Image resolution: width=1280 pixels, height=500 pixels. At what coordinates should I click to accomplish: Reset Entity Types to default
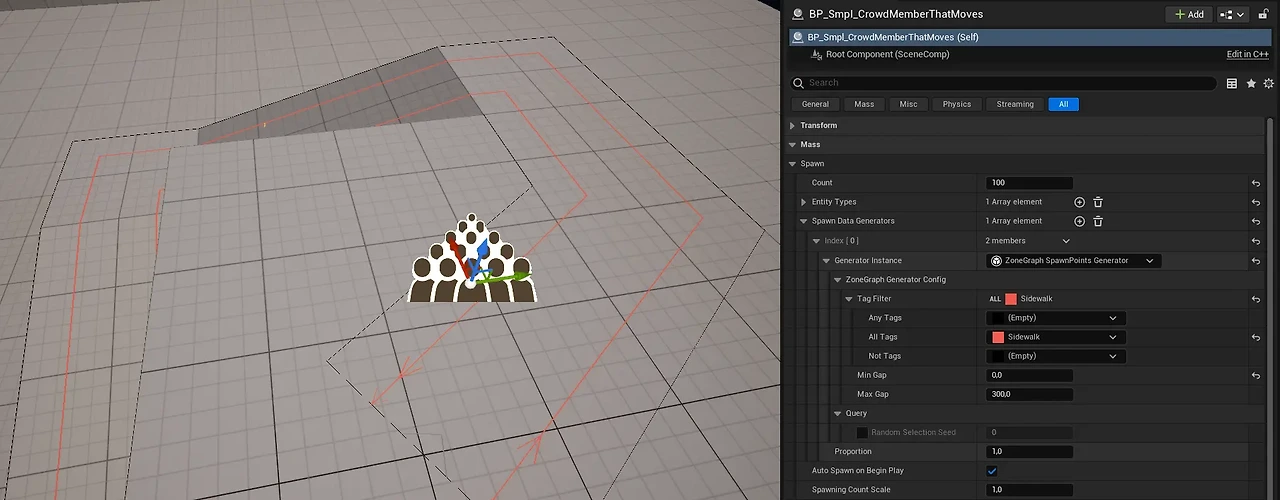1256,202
